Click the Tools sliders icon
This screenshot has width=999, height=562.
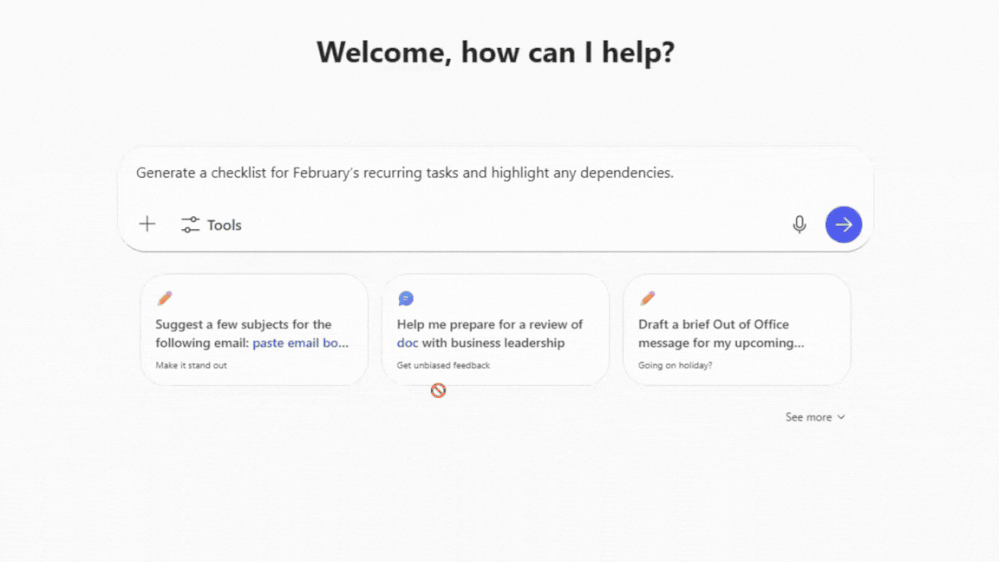pos(190,225)
